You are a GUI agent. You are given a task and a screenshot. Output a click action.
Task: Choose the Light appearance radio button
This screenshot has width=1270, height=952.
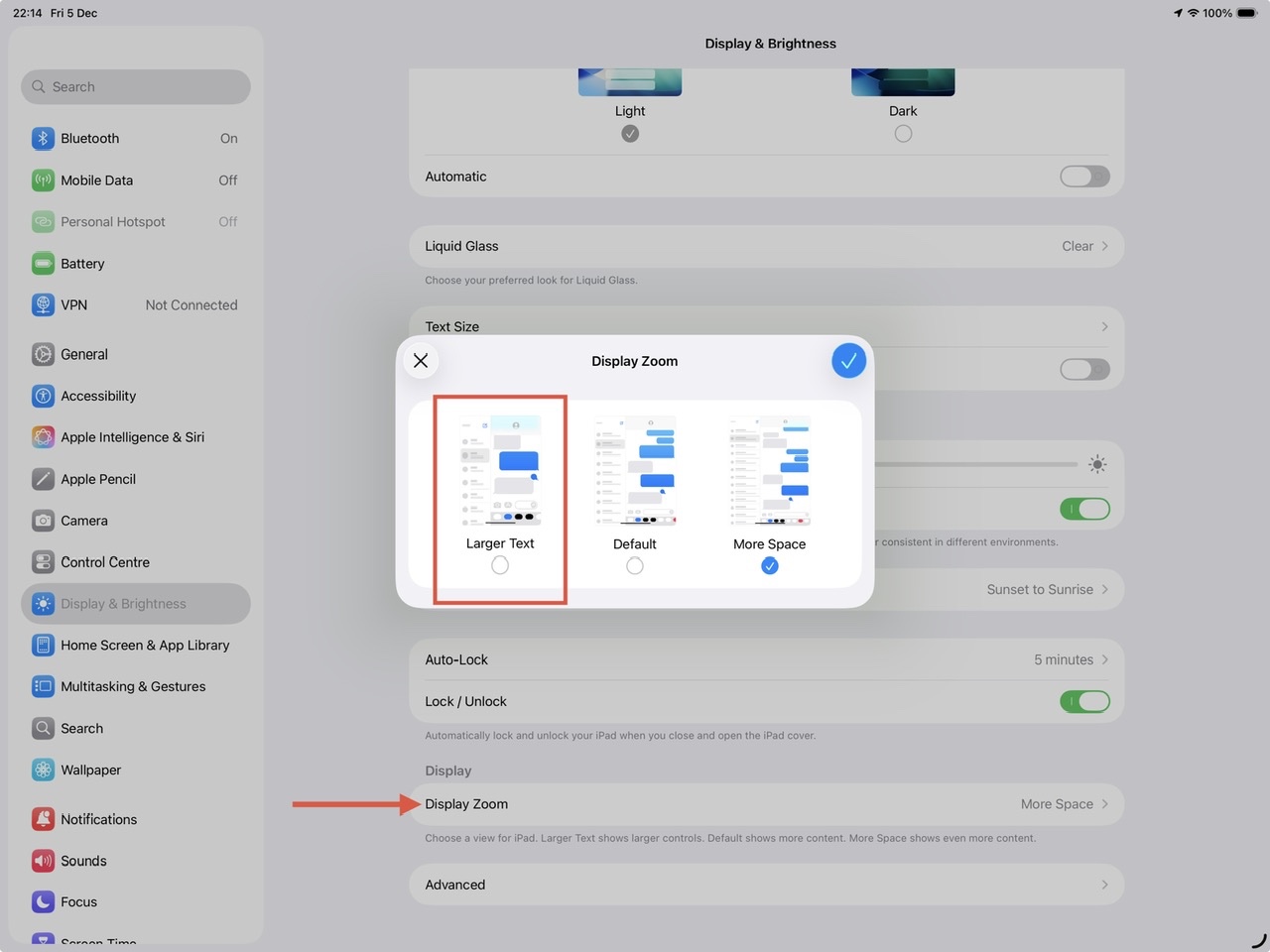630,134
